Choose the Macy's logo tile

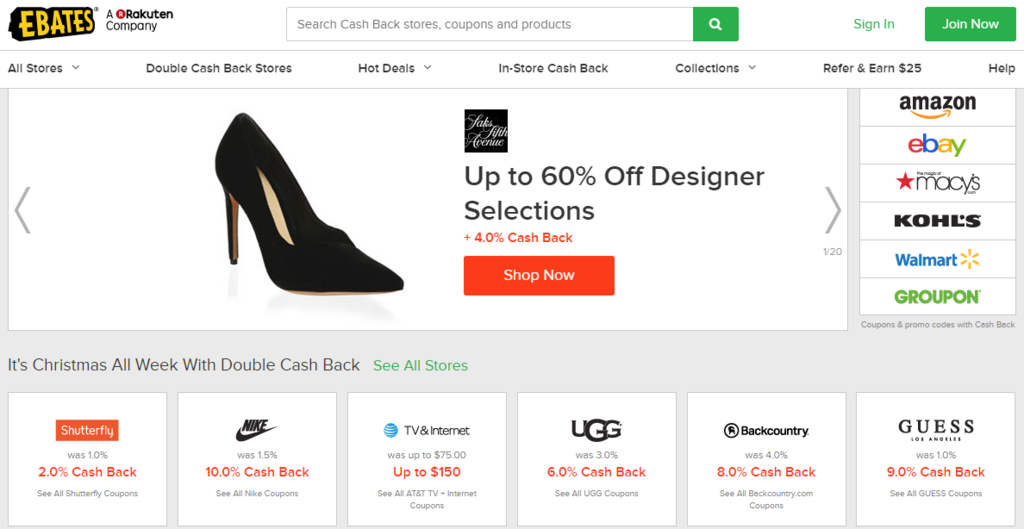tap(937, 183)
